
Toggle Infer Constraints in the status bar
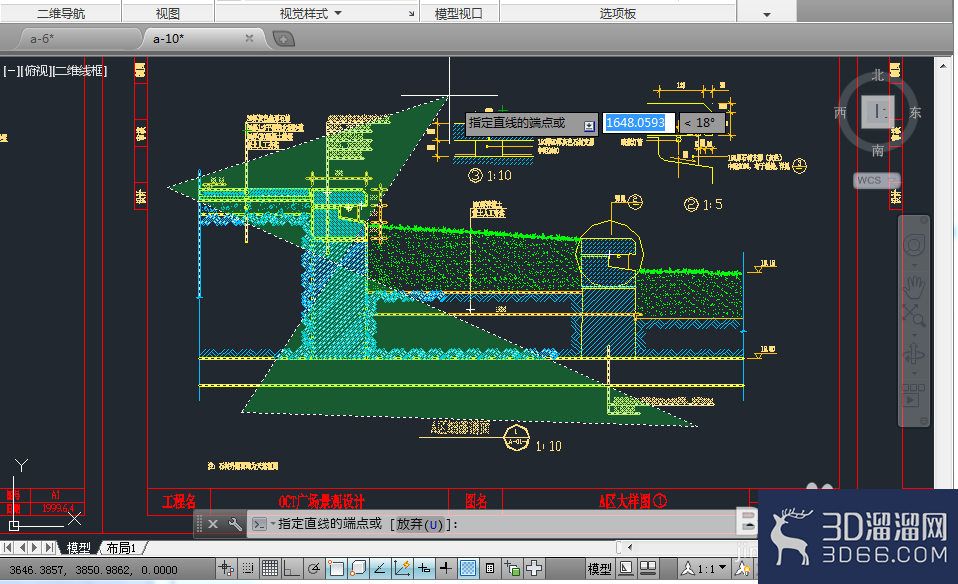226,569
